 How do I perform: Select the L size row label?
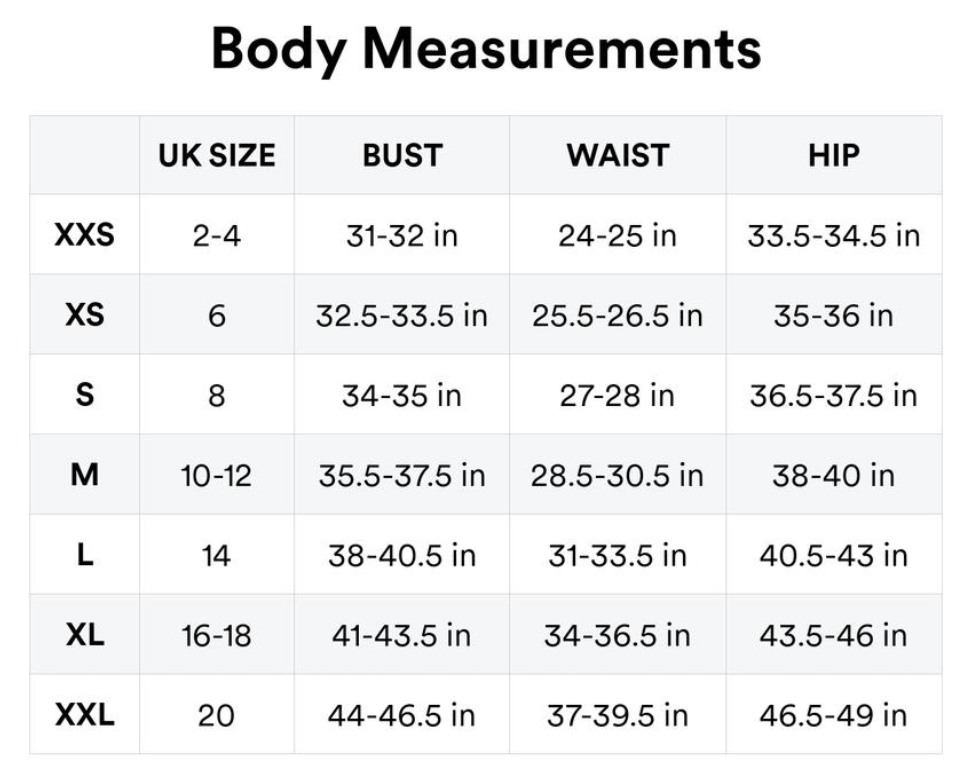click(x=85, y=555)
